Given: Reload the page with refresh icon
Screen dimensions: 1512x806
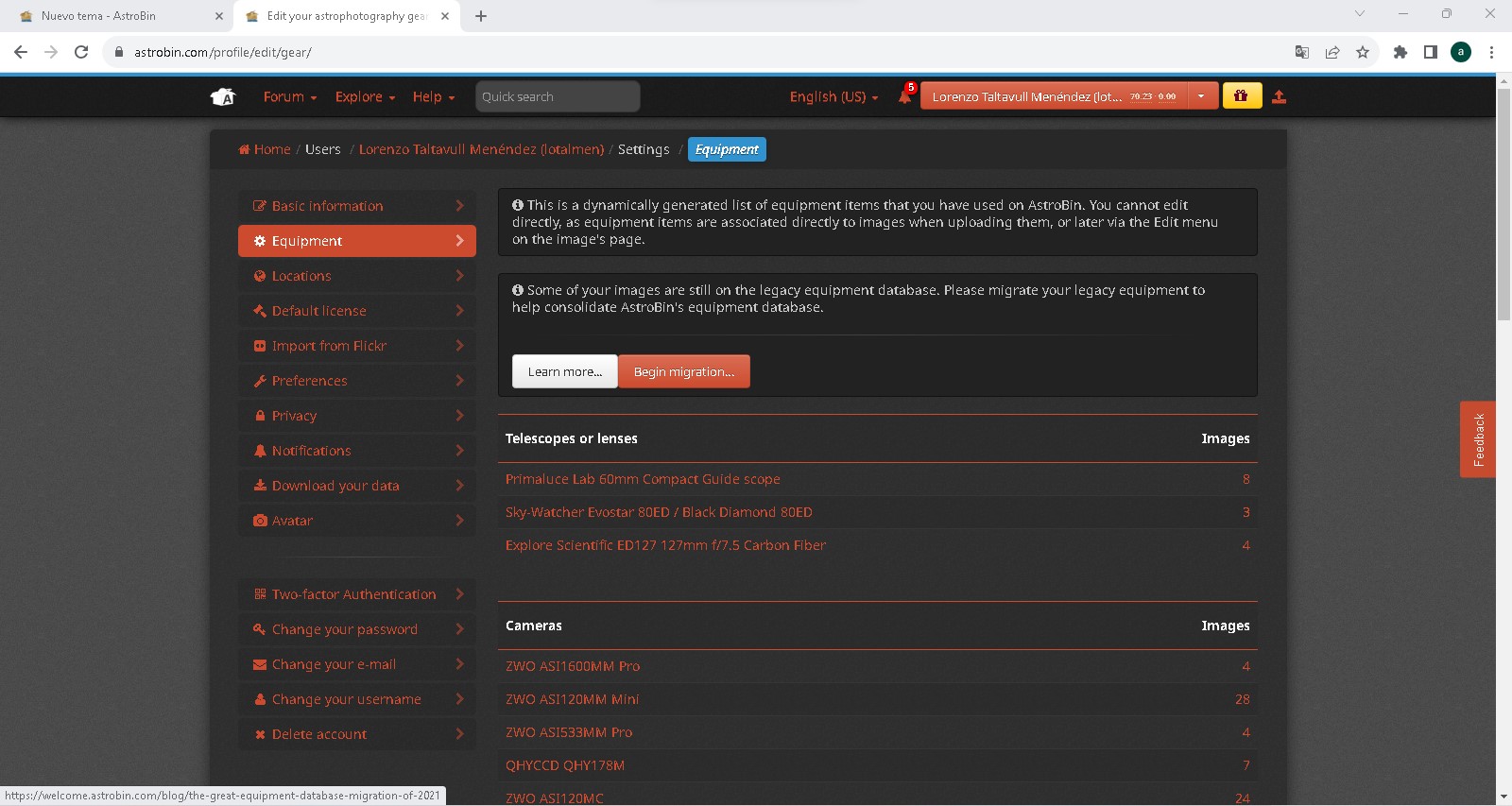Looking at the screenshot, I should coord(81,52).
